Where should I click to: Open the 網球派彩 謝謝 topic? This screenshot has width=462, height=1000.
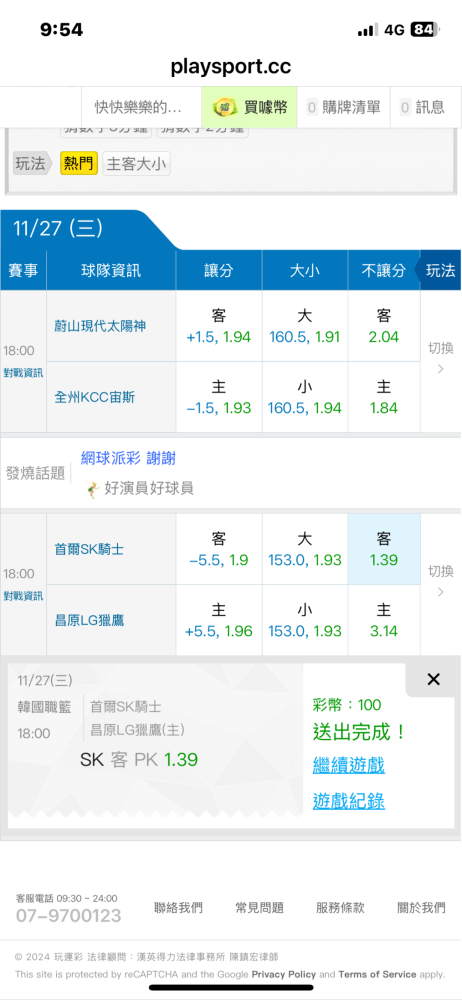(x=128, y=458)
